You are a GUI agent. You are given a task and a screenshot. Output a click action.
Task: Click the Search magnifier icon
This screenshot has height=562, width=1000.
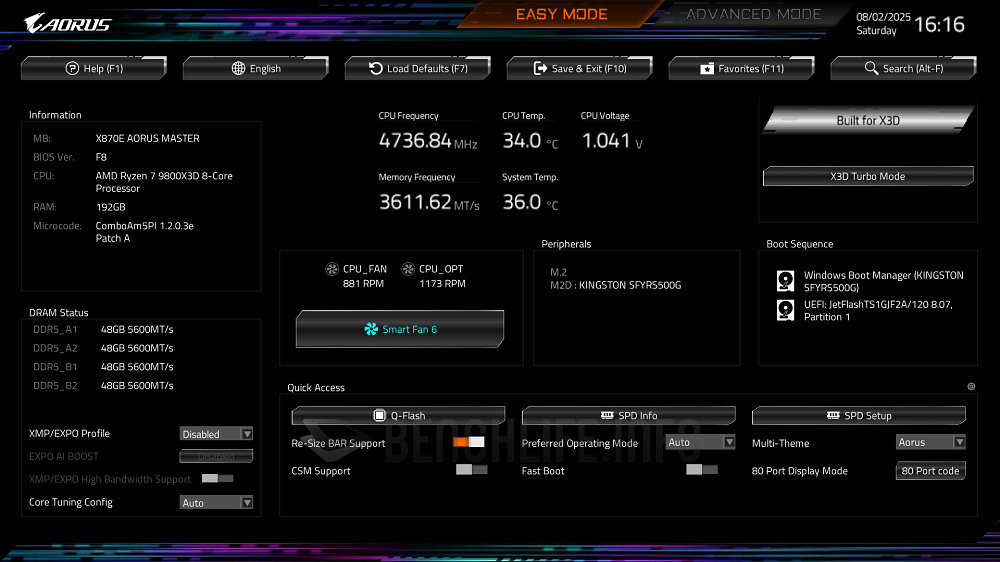coord(871,68)
